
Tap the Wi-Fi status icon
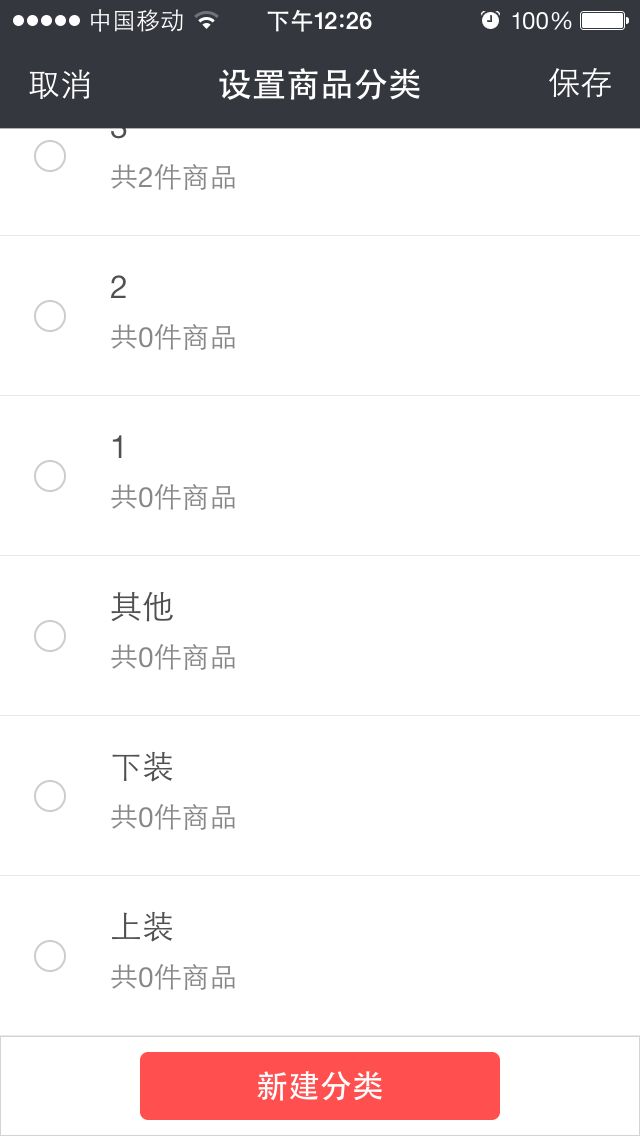point(206,21)
